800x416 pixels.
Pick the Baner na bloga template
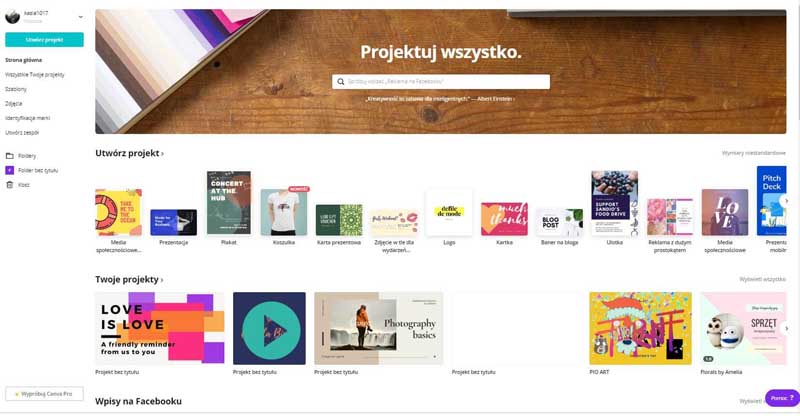point(559,222)
